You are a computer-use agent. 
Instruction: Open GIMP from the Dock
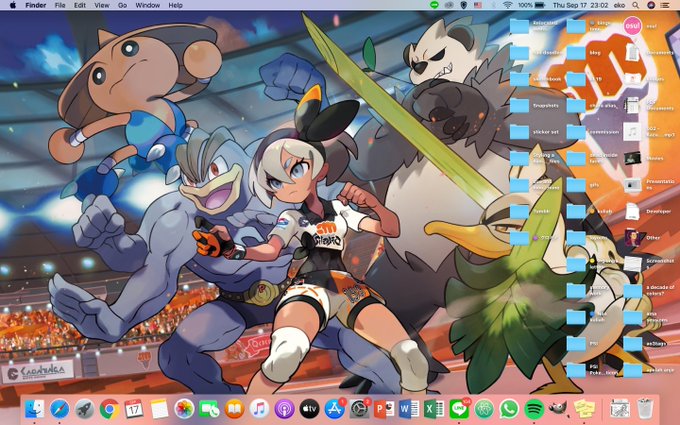559,409
